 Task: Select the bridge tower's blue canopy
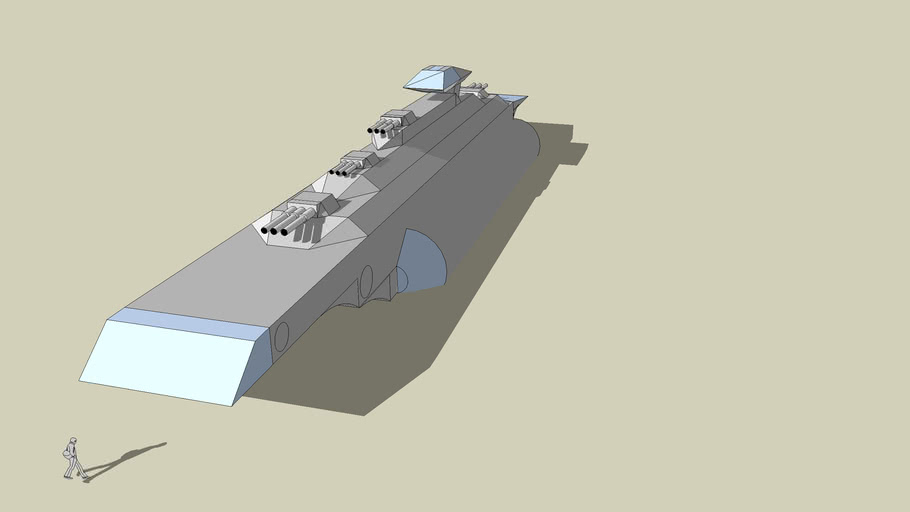click(x=437, y=76)
